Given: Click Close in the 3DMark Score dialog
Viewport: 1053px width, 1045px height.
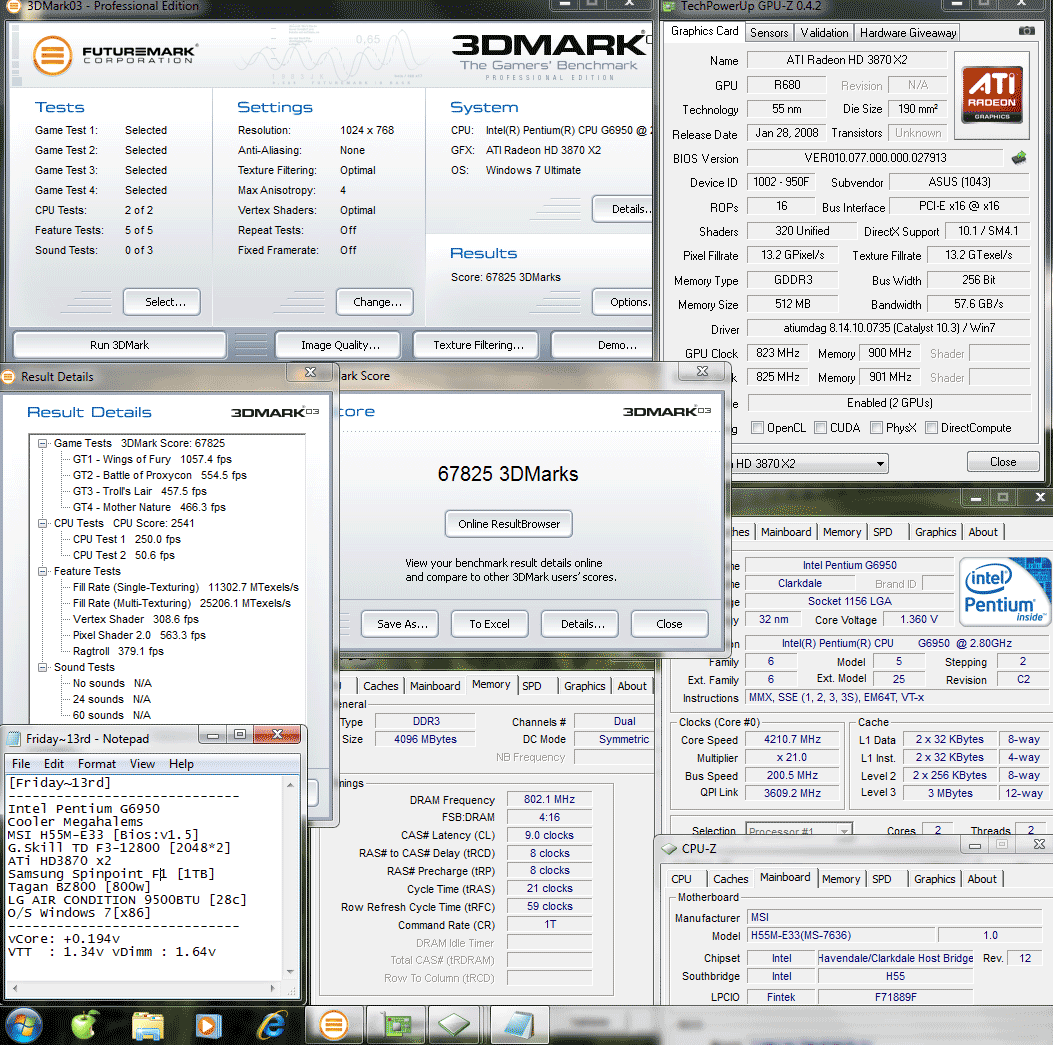Looking at the screenshot, I should point(669,625).
